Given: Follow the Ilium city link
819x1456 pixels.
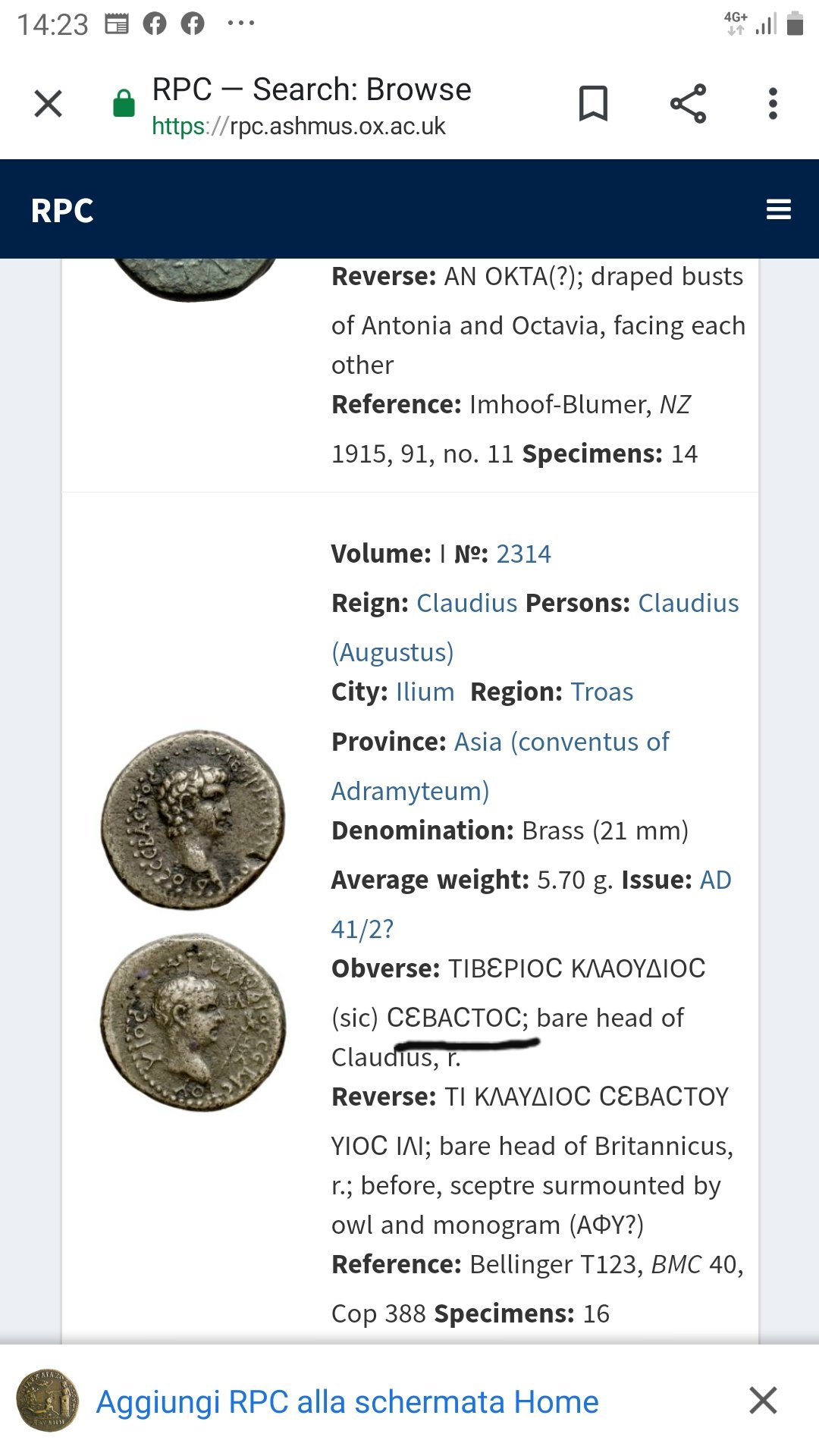Looking at the screenshot, I should [x=425, y=692].
